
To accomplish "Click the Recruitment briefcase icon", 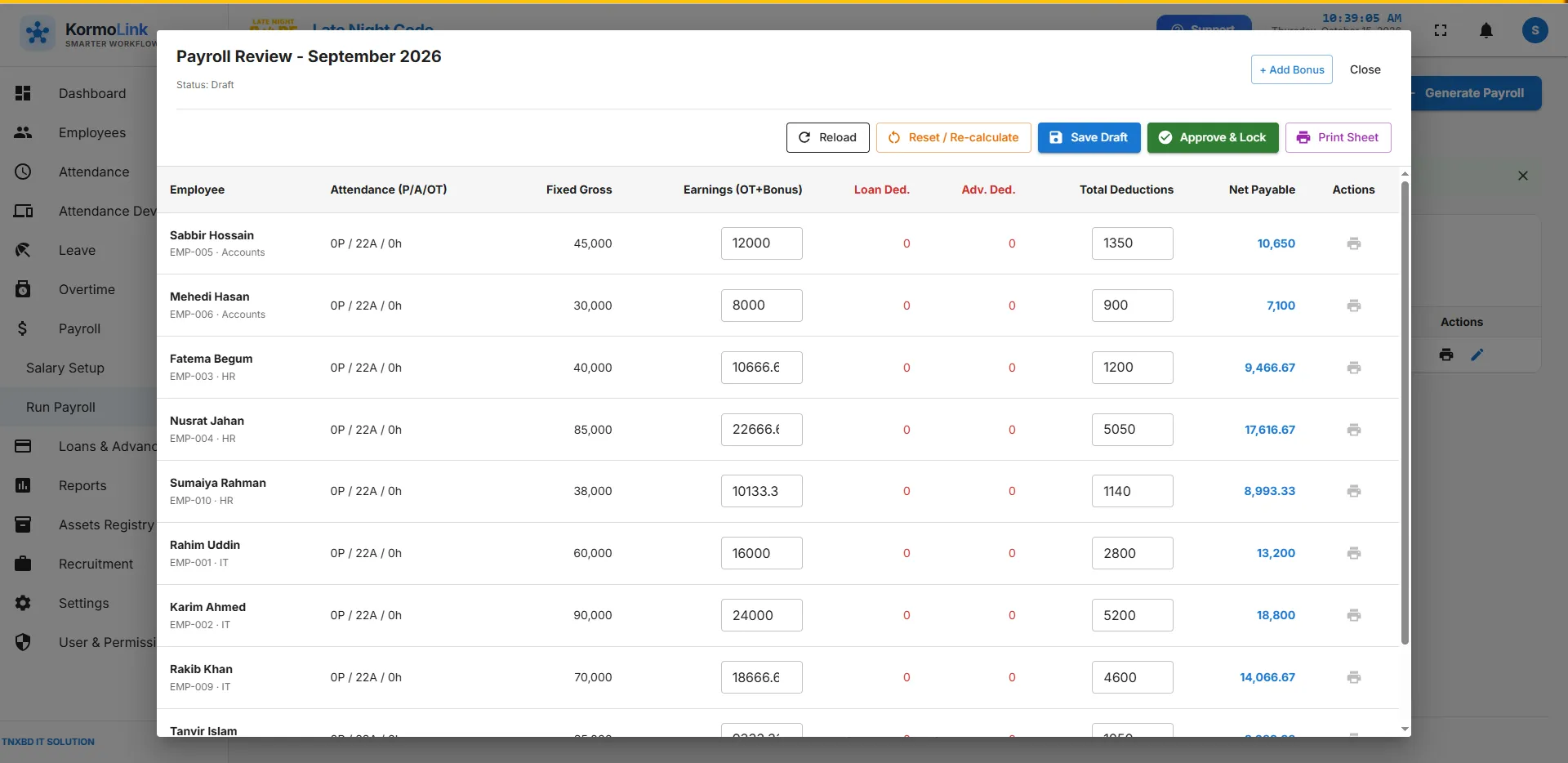I will click(23, 564).
